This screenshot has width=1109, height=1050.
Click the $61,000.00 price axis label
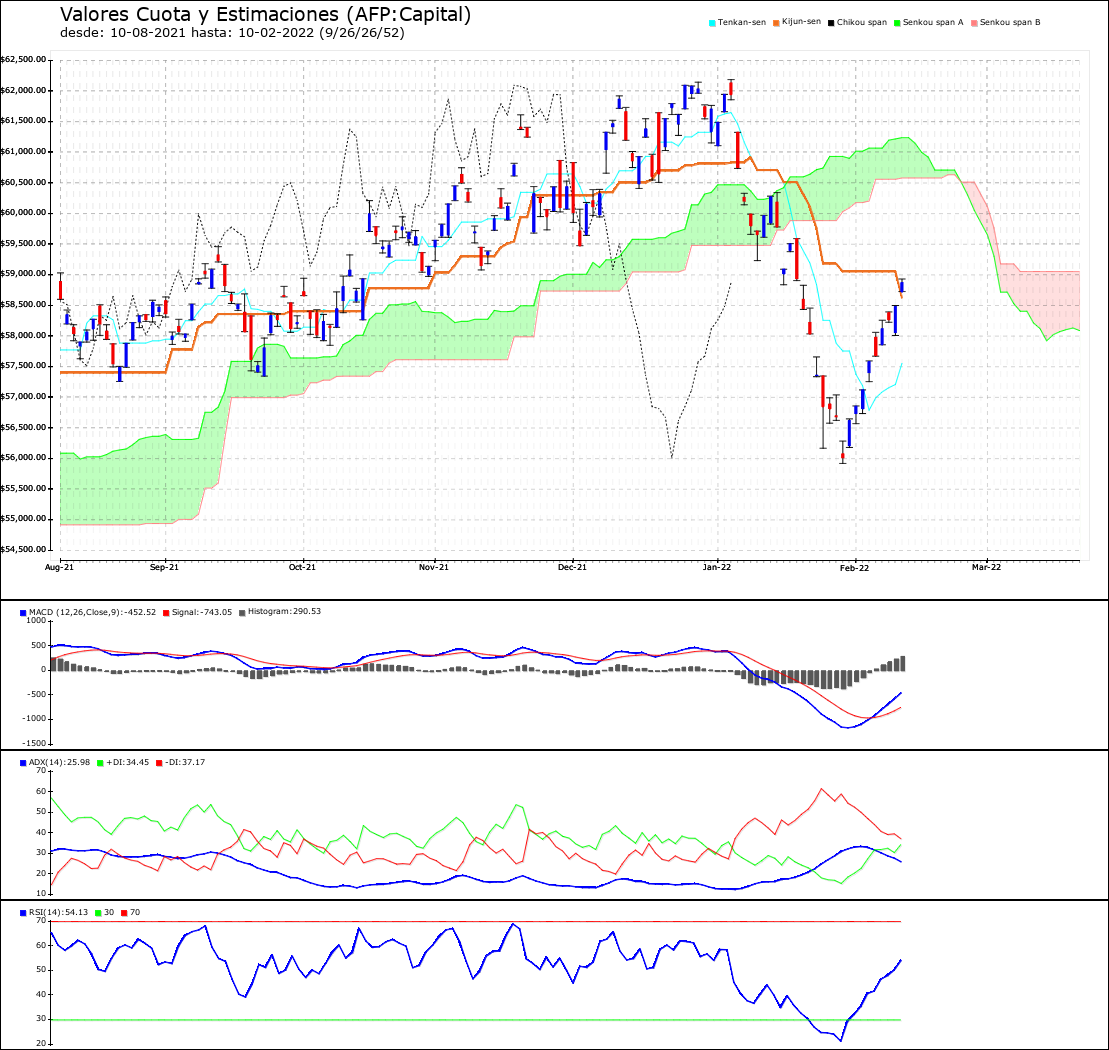point(23,151)
